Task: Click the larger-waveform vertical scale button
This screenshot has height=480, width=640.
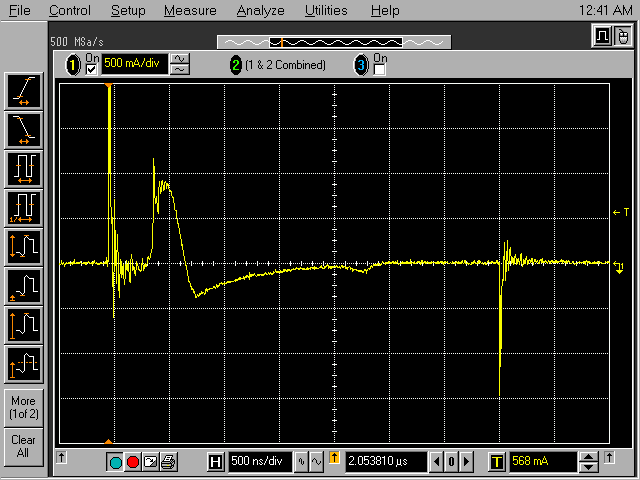Action: point(180,59)
